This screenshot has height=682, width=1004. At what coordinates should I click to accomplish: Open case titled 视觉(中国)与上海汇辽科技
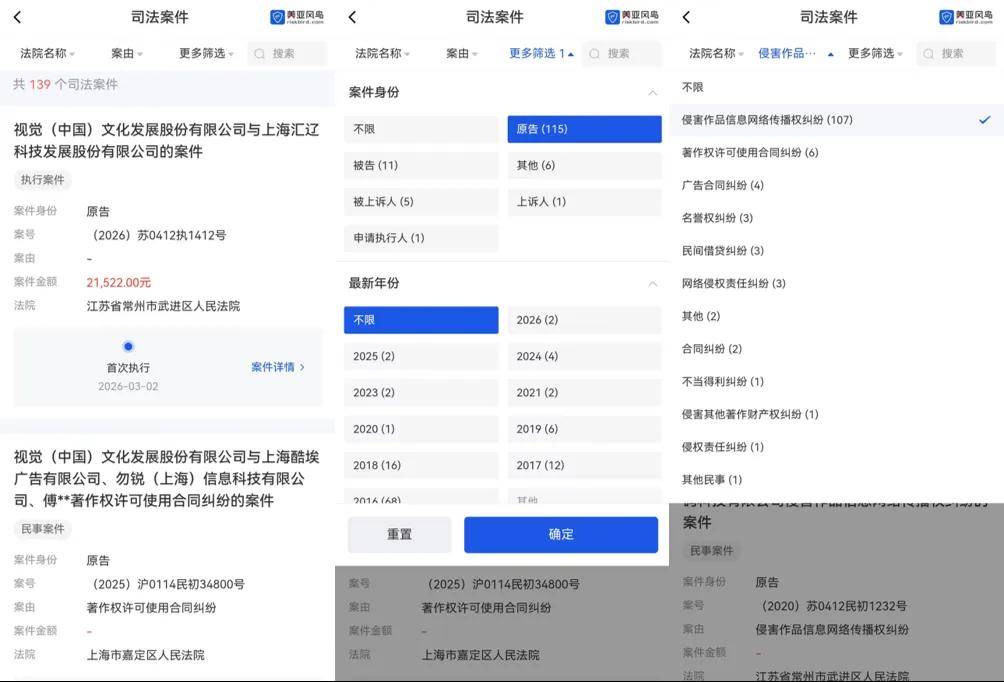click(166, 140)
